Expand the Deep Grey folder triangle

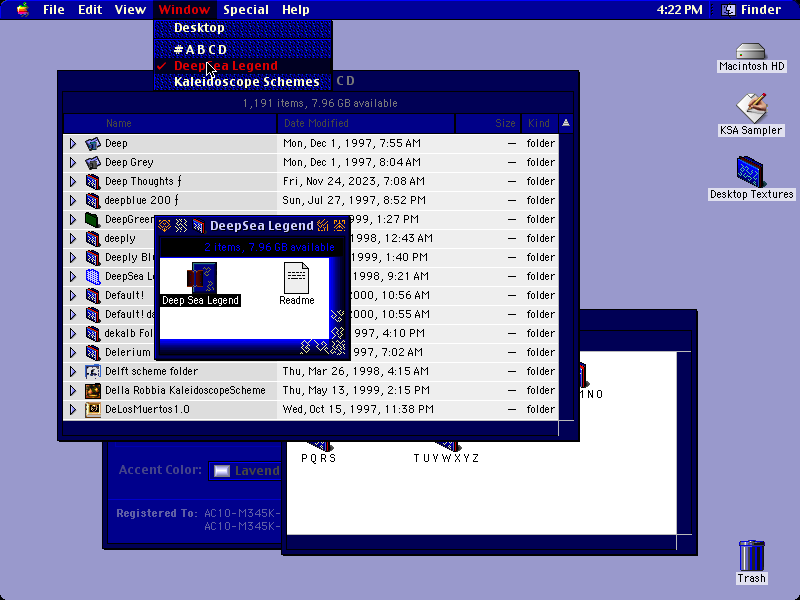[73, 162]
